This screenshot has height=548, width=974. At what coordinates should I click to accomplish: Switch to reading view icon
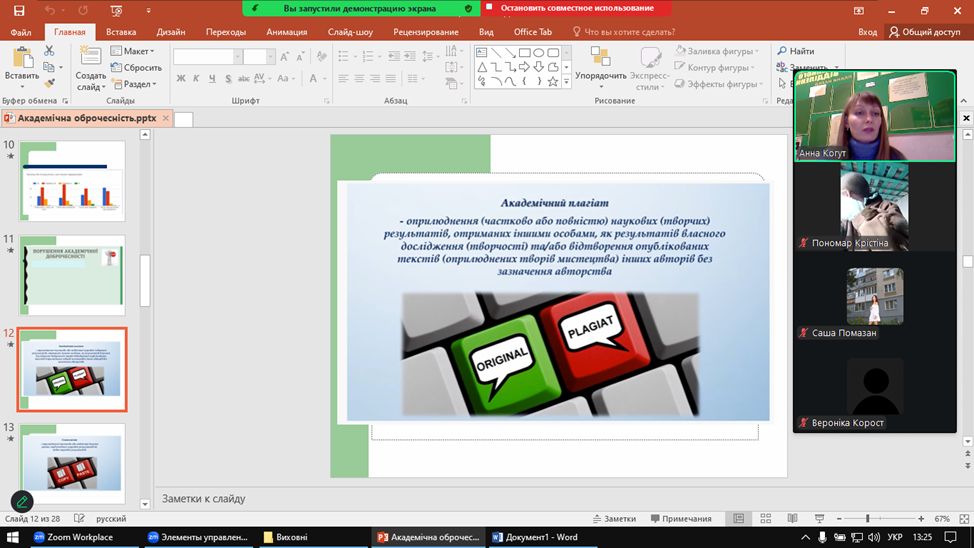[790, 519]
